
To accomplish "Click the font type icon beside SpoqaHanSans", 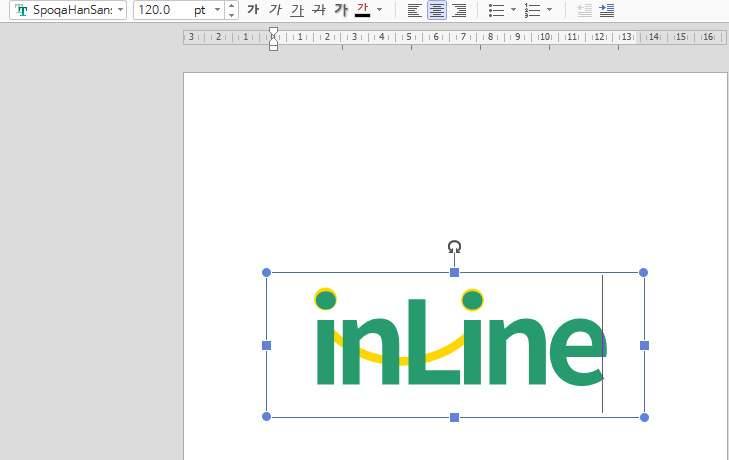I will point(21,10).
